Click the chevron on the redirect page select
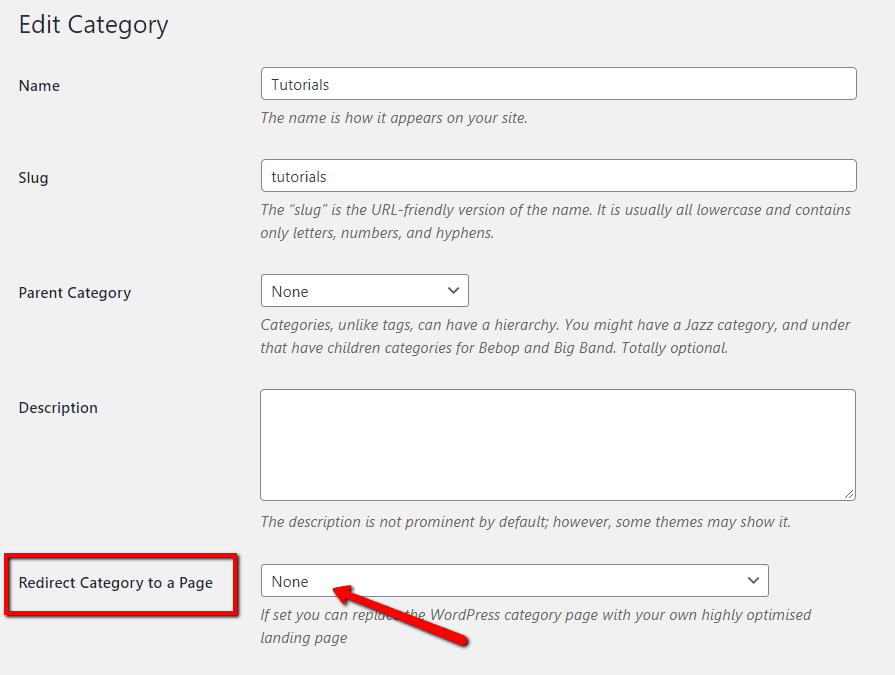 [x=753, y=581]
